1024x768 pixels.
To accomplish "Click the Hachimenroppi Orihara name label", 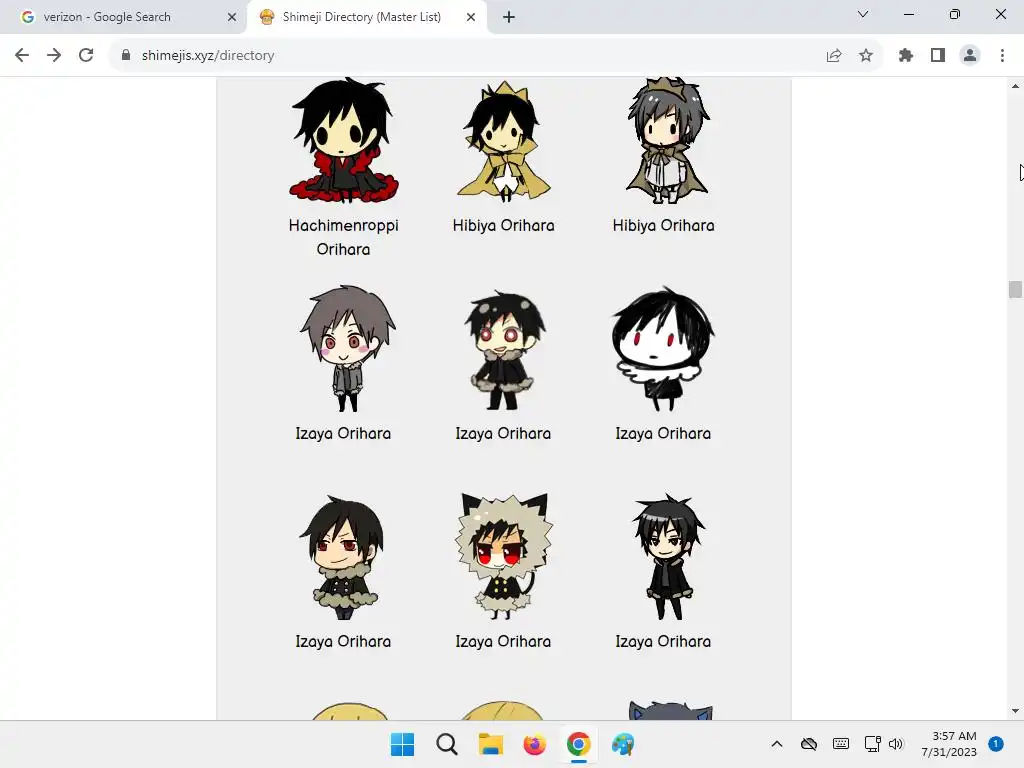I will tap(344, 237).
